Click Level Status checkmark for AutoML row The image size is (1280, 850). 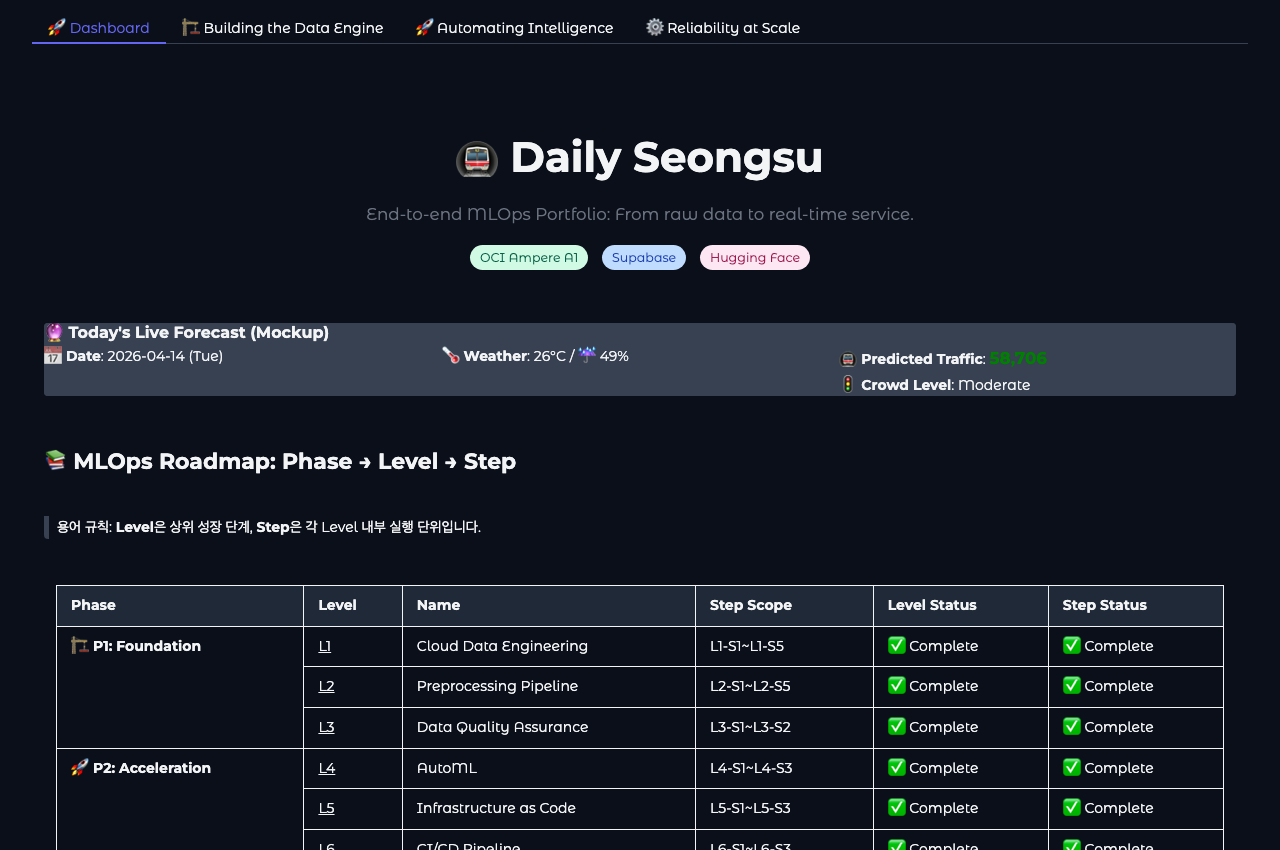[897, 768]
